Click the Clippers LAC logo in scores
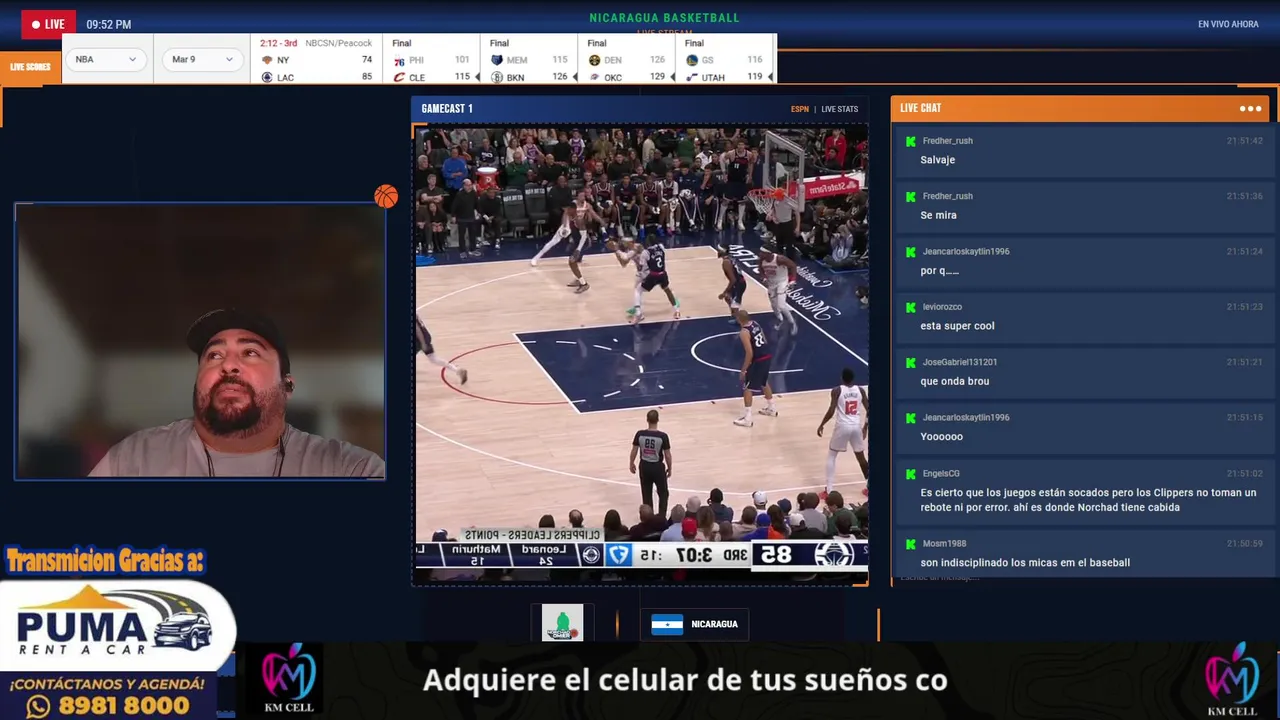Image resolution: width=1280 pixels, height=720 pixels. pos(267,77)
